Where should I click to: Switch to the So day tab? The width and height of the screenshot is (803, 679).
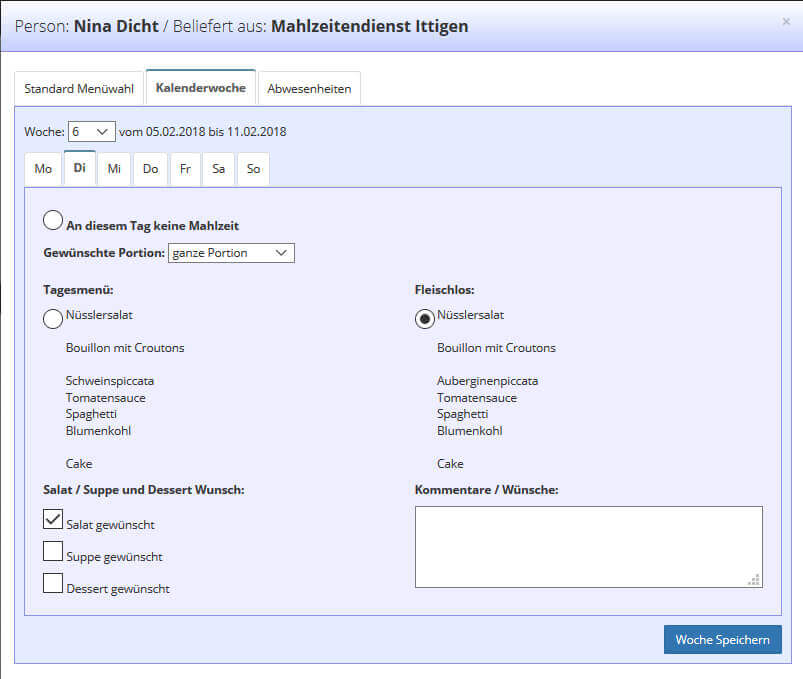click(x=253, y=169)
